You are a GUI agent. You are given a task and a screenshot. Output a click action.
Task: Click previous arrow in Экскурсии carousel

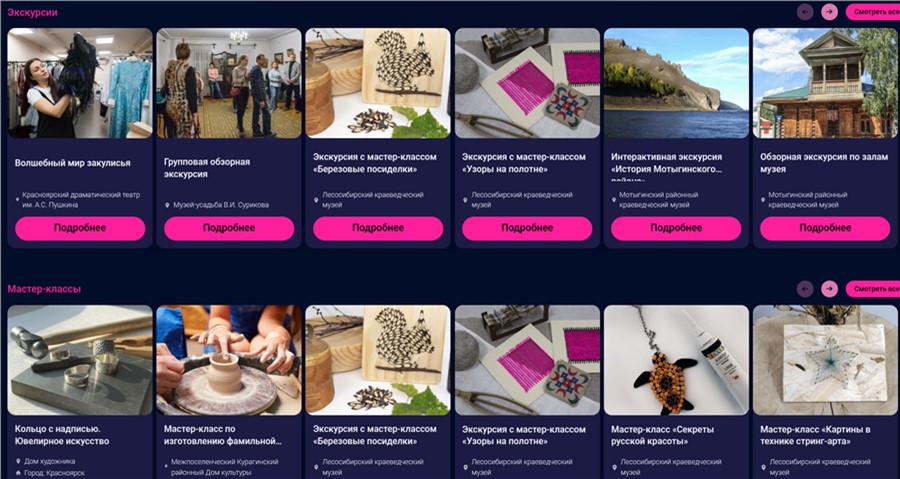tap(805, 12)
